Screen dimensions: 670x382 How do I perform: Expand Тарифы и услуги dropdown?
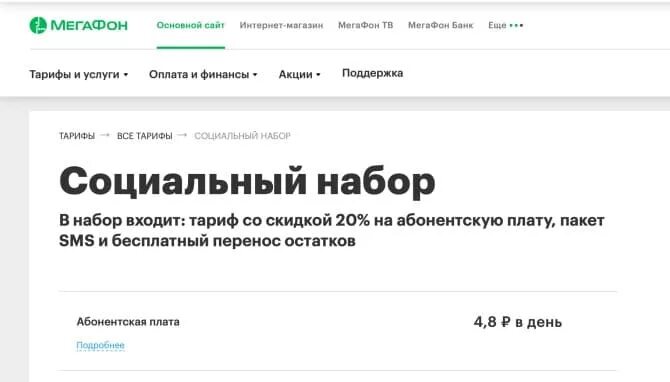click(x=79, y=74)
